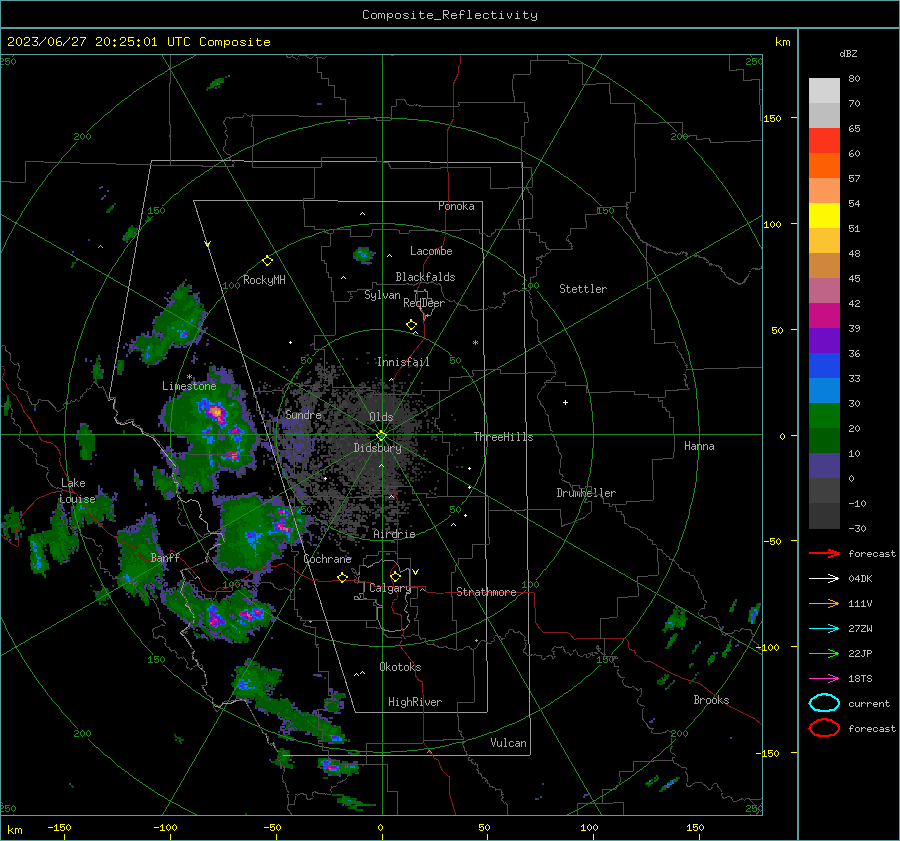Image resolution: width=900 pixels, height=841 pixels.
Task: Click the Lake Louise label
Action: (77, 491)
